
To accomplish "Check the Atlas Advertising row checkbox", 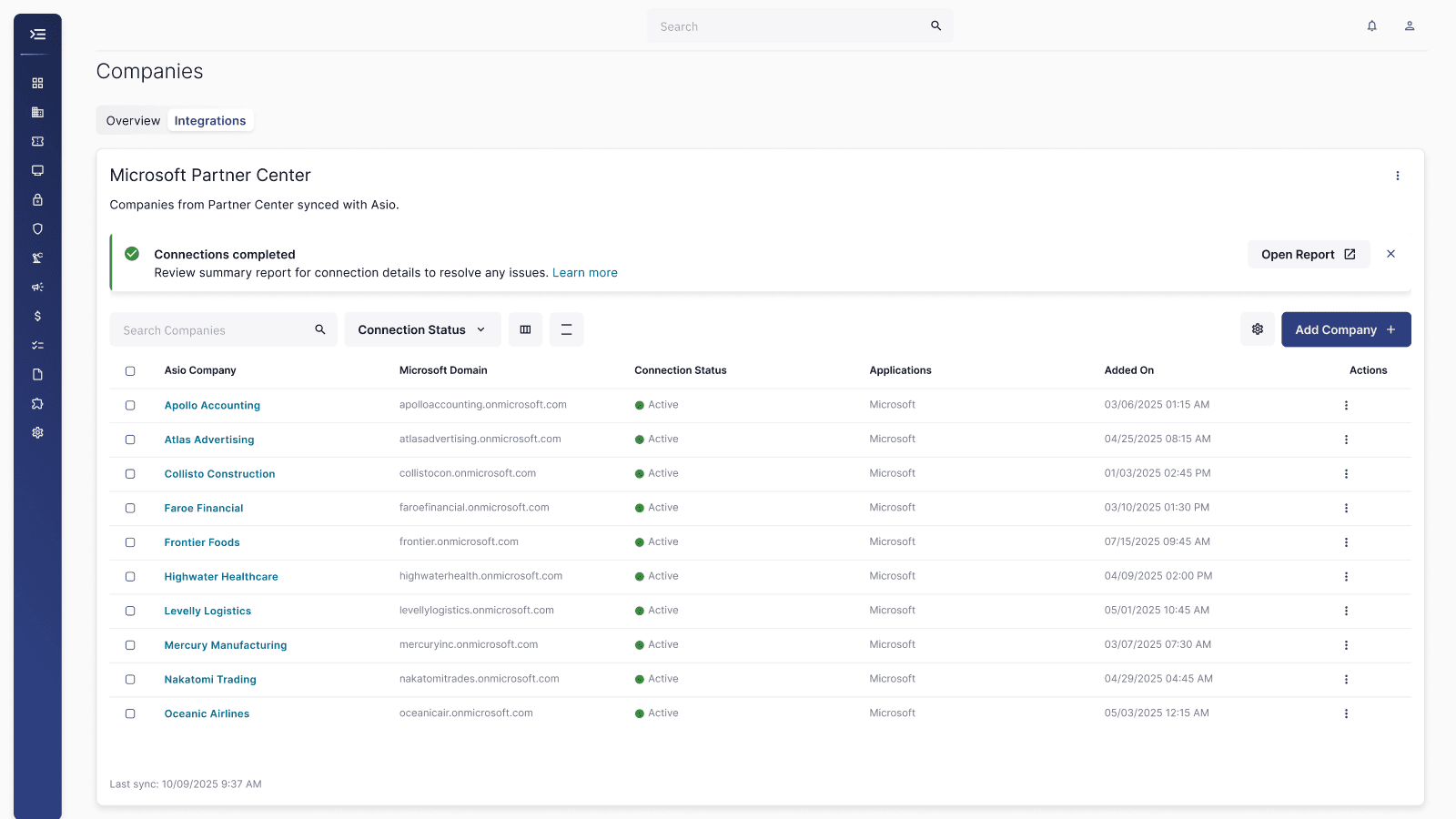I will [x=130, y=440].
